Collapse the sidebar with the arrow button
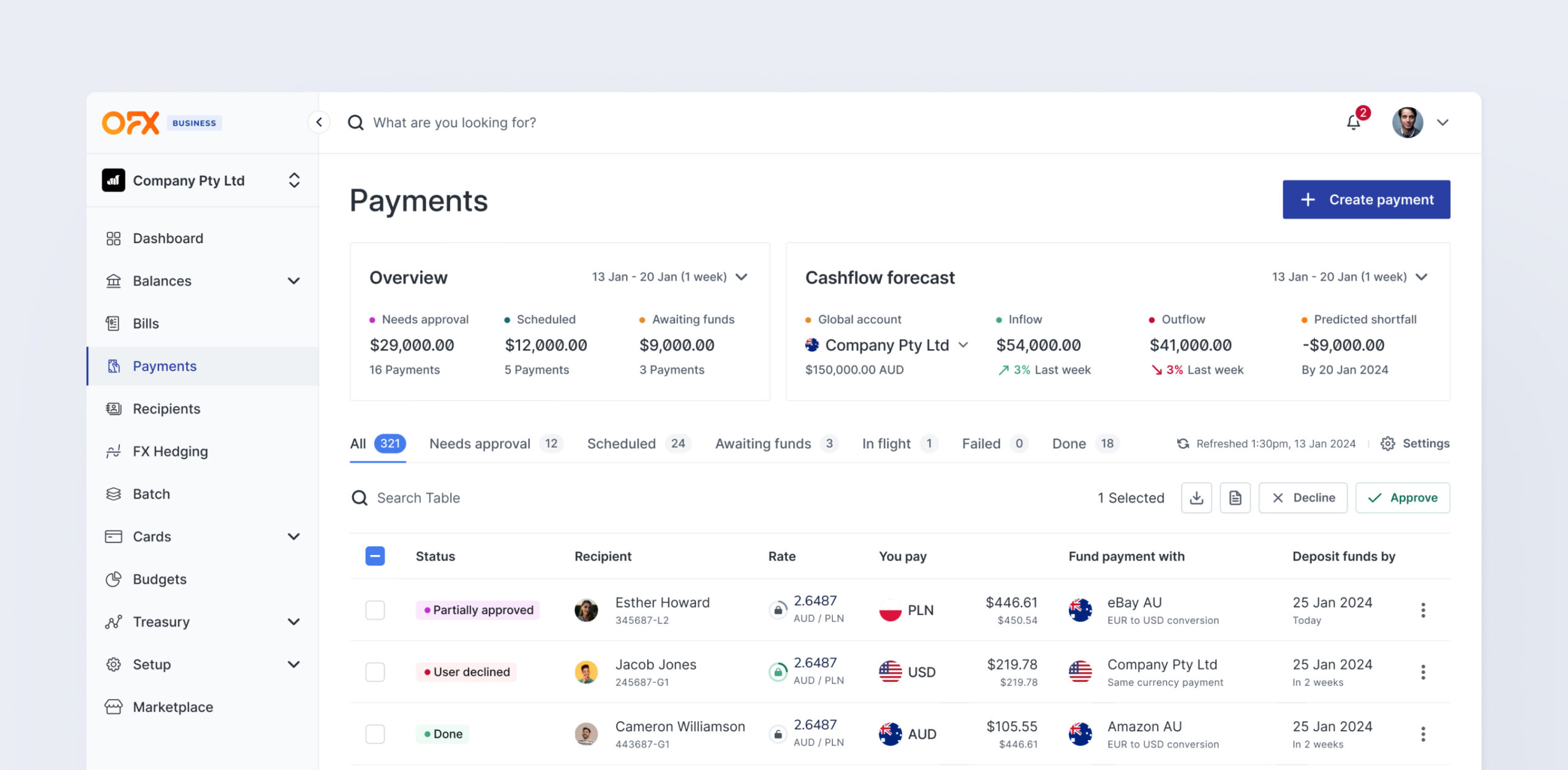The height and width of the screenshot is (770, 1568). point(319,122)
